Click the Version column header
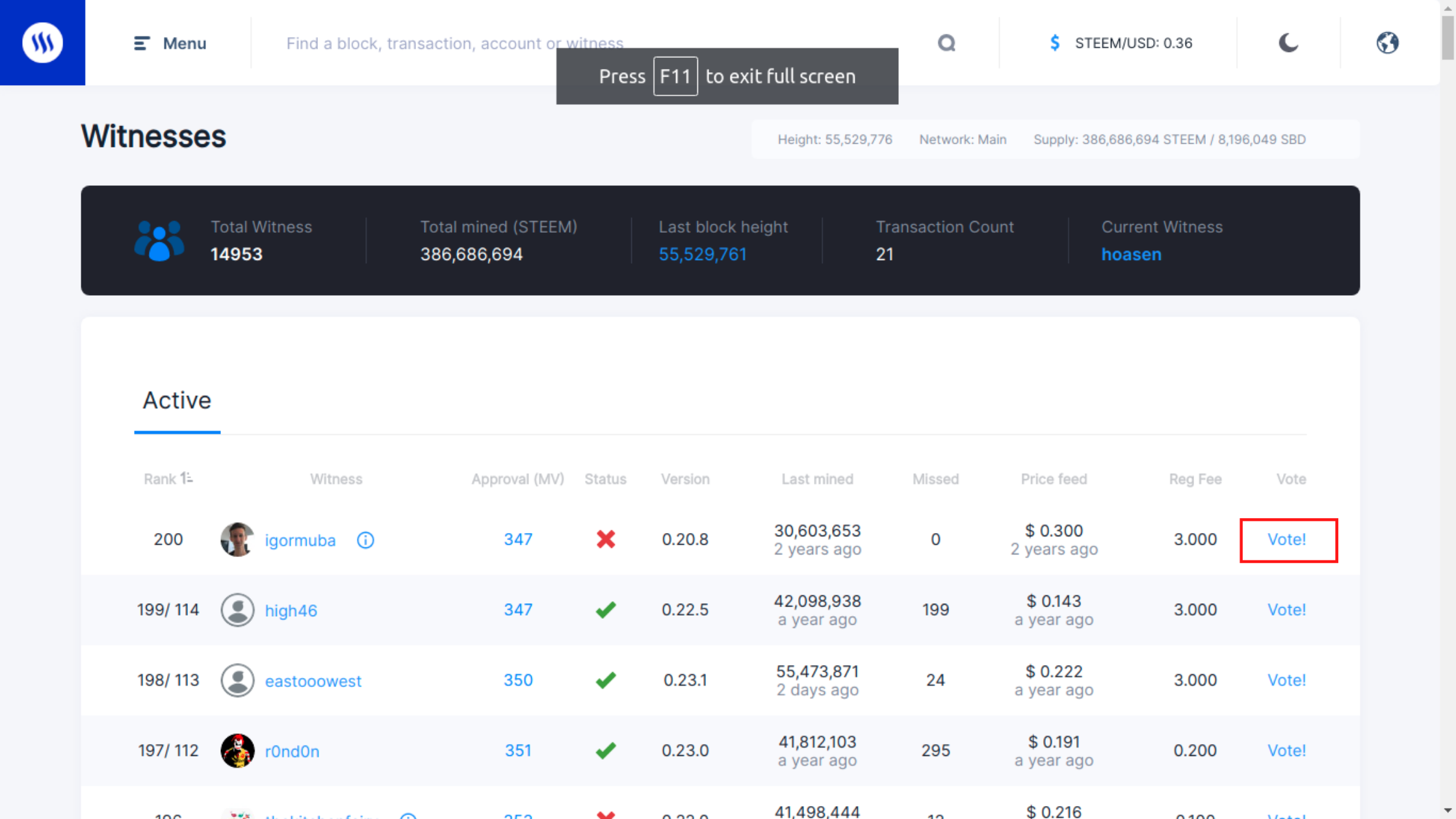This screenshot has width=1456, height=819. tap(685, 479)
